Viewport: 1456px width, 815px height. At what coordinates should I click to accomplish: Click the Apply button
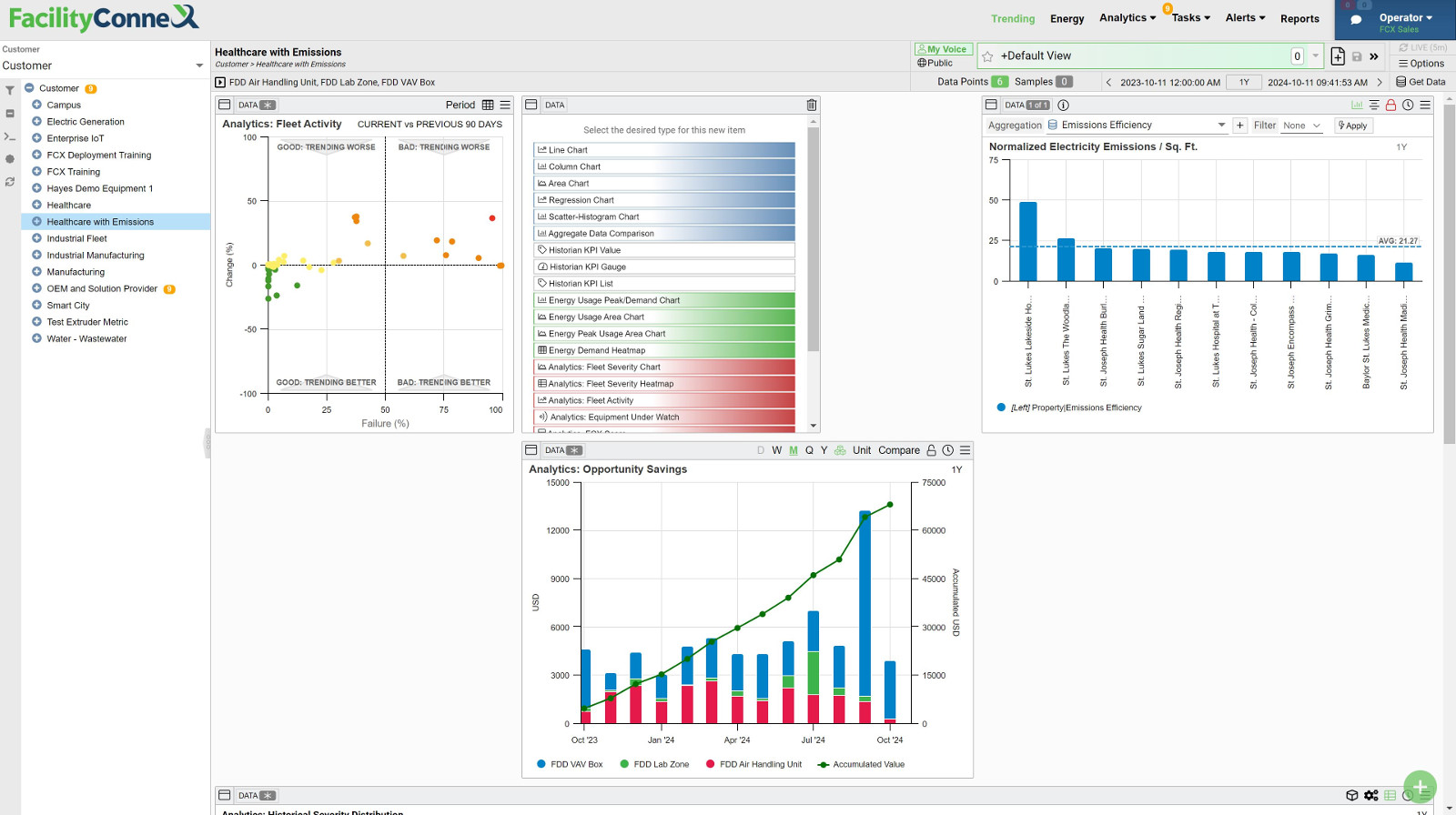[x=1353, y=126]
